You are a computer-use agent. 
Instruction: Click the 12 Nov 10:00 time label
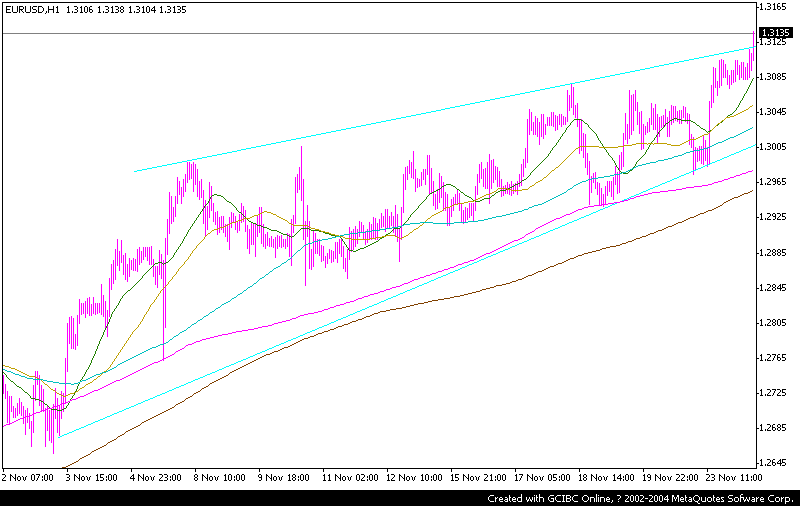point(414,478)
